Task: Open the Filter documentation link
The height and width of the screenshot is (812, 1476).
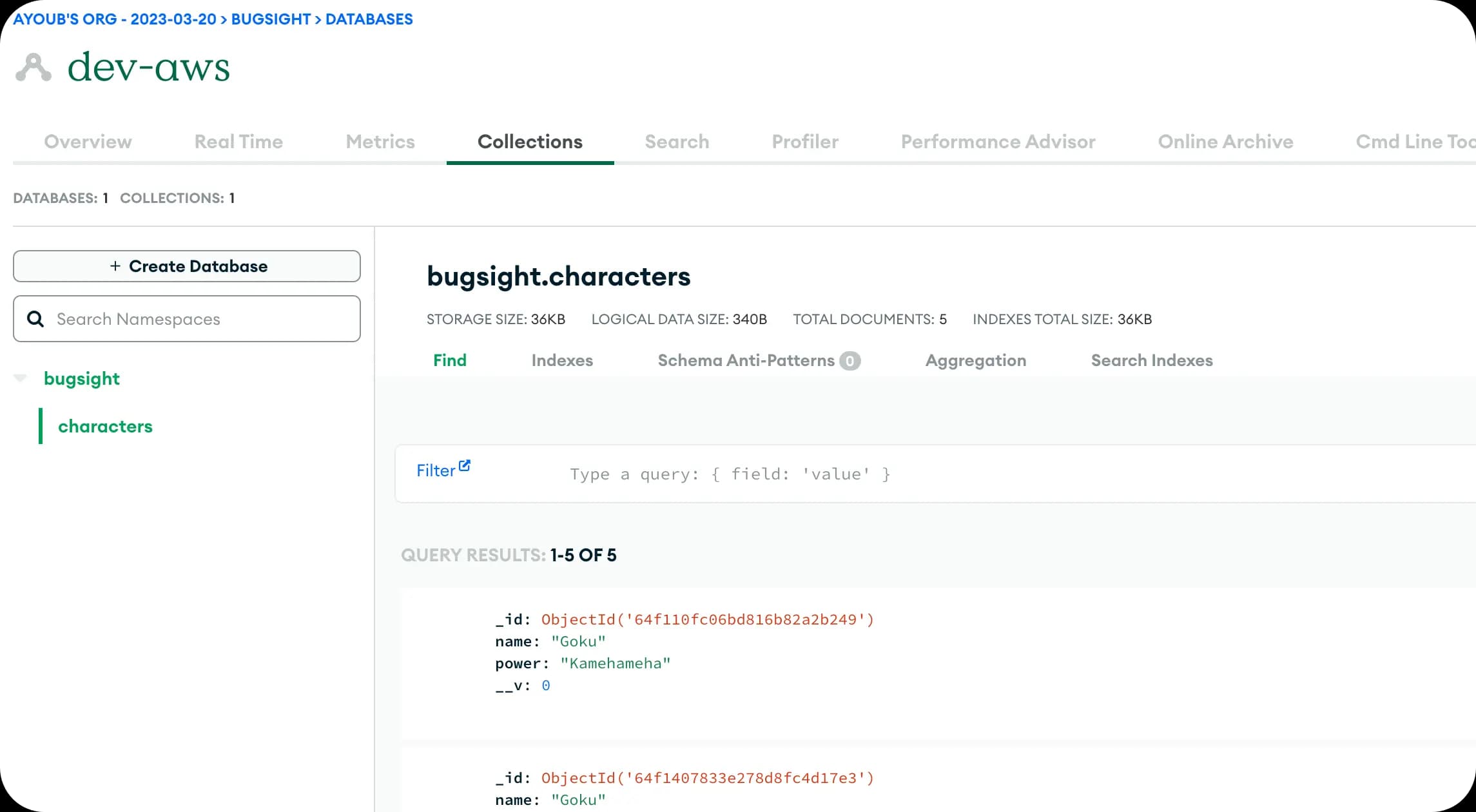Action: coord(443,470)
